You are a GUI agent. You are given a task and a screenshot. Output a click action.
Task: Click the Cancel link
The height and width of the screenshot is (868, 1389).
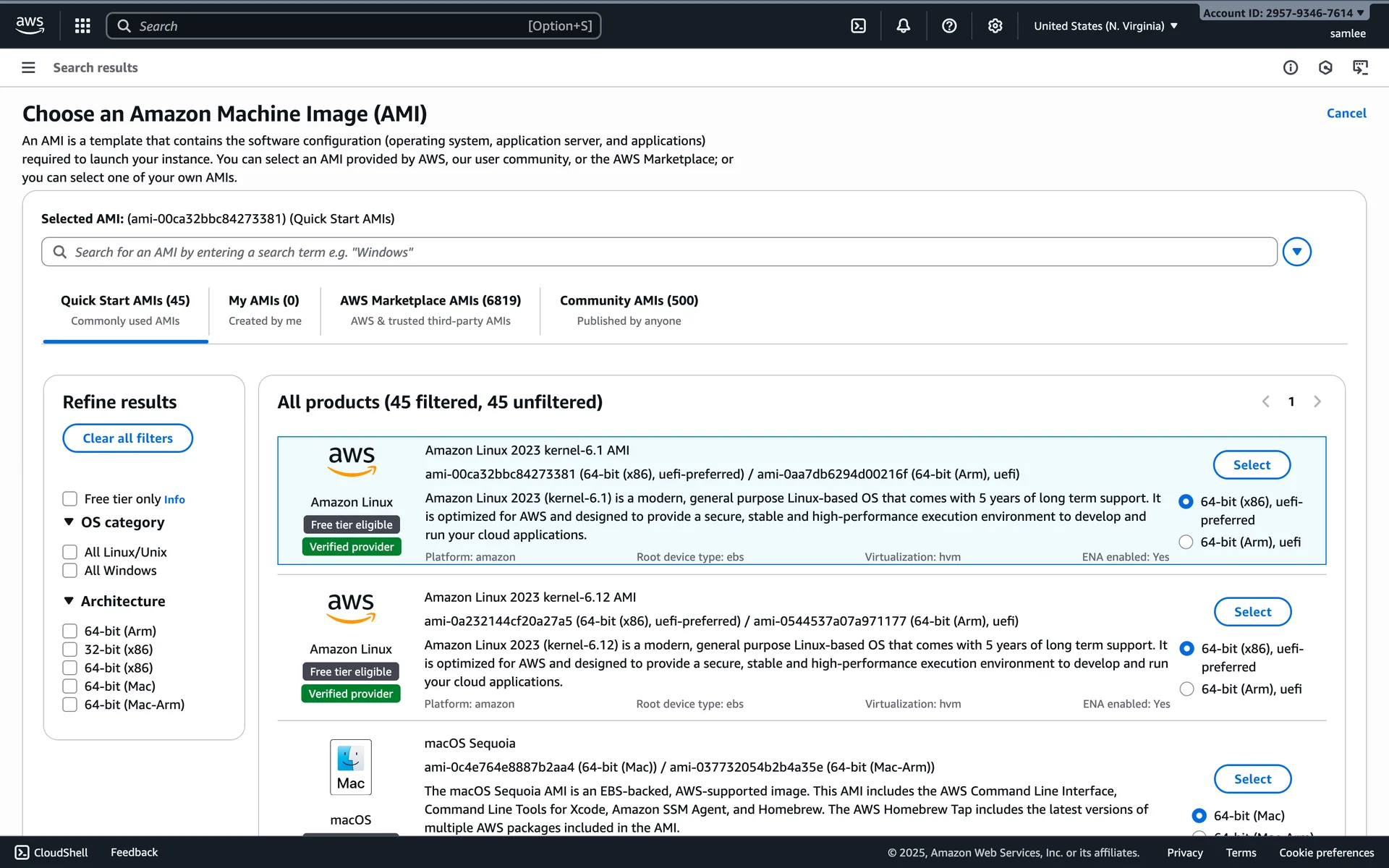click(x=1346, y=113)
